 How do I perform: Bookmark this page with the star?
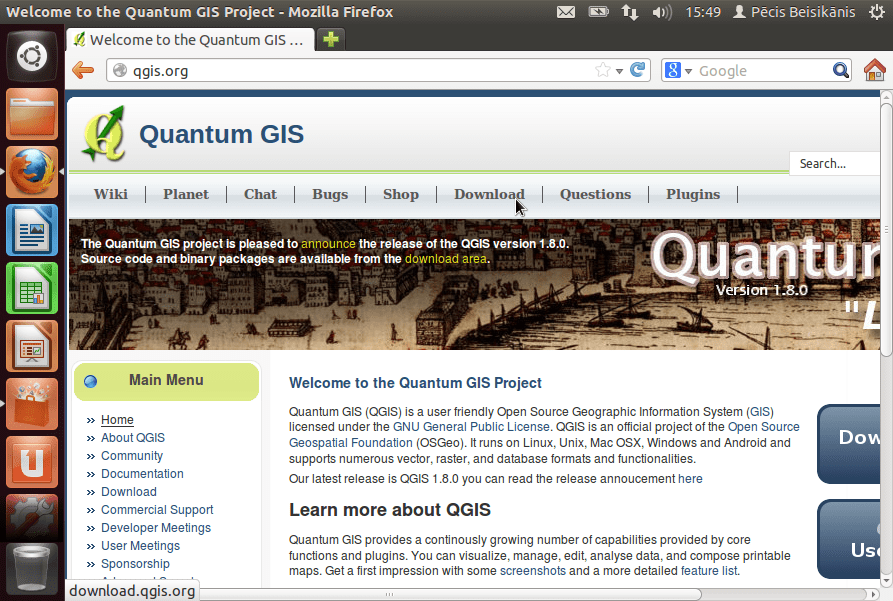click(603, 70)
